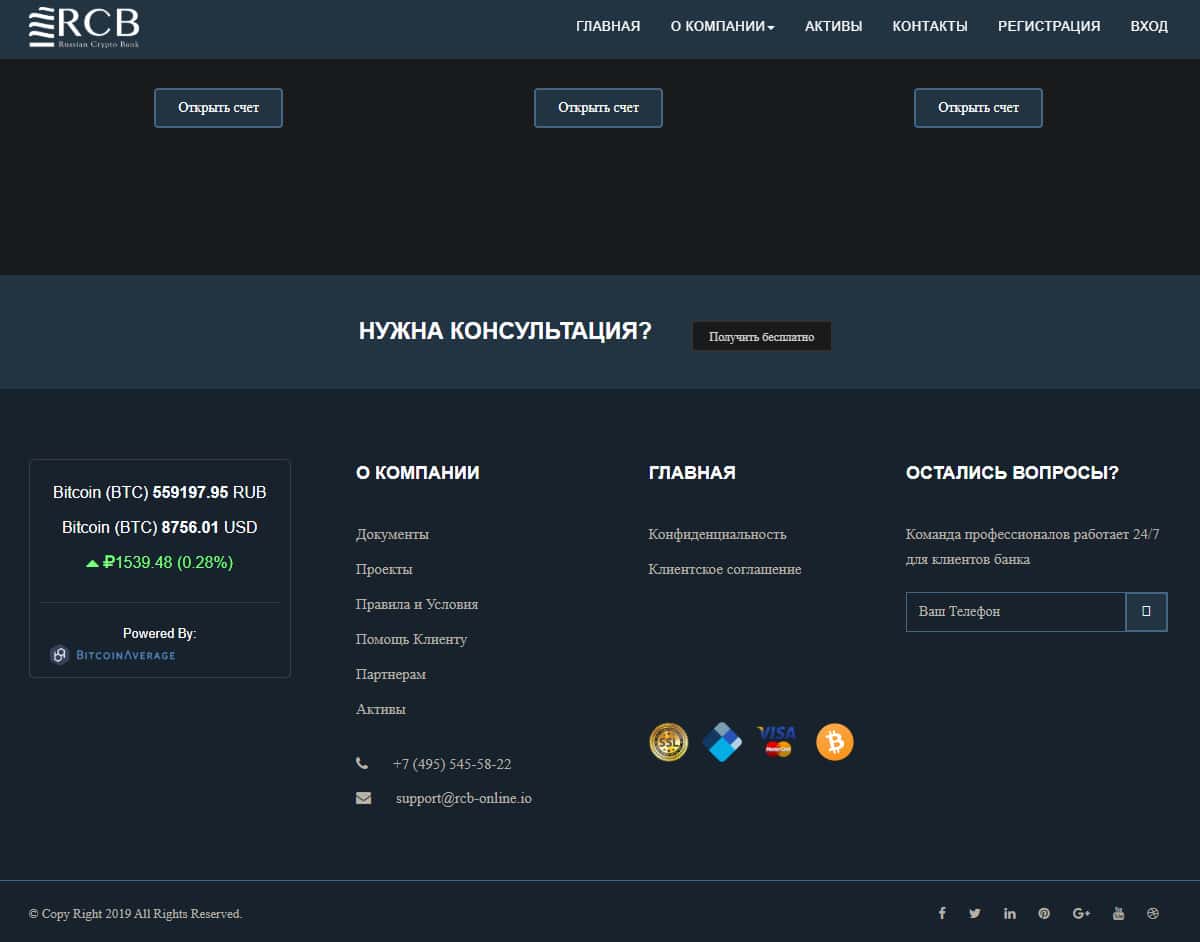
Task: Click the ГЛАВНАЯ footer heading
Action: (x=692, y=473)
